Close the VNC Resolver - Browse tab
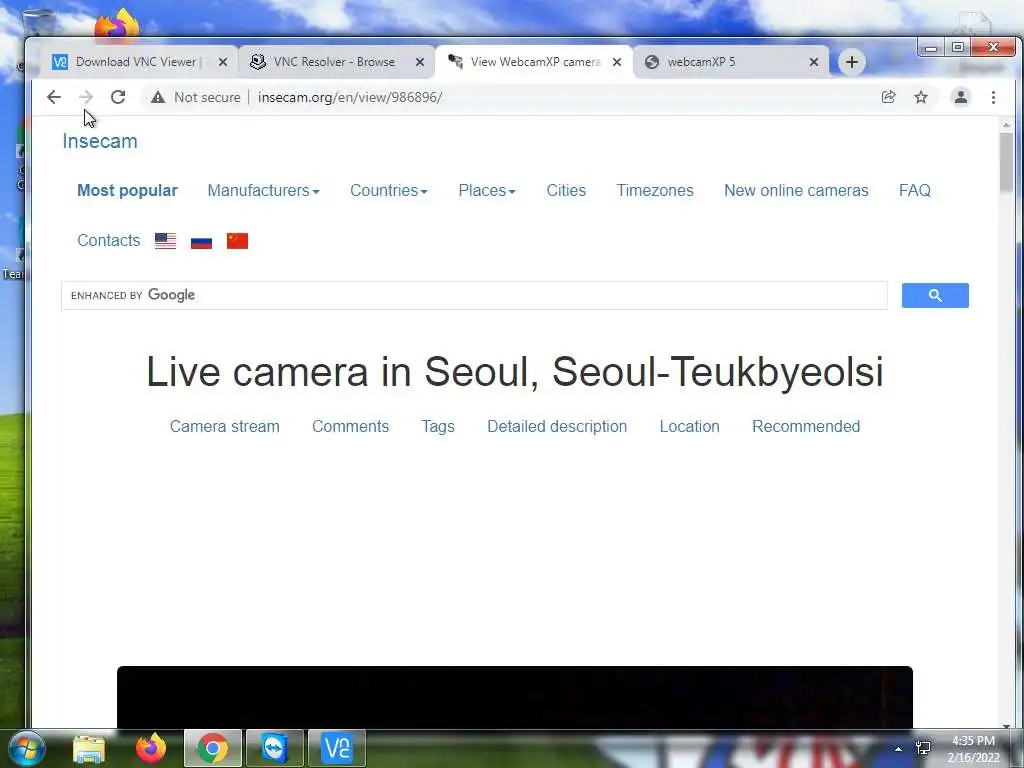Image resolution: width=1024 pixels, height=768 pixels. point(420,62)
